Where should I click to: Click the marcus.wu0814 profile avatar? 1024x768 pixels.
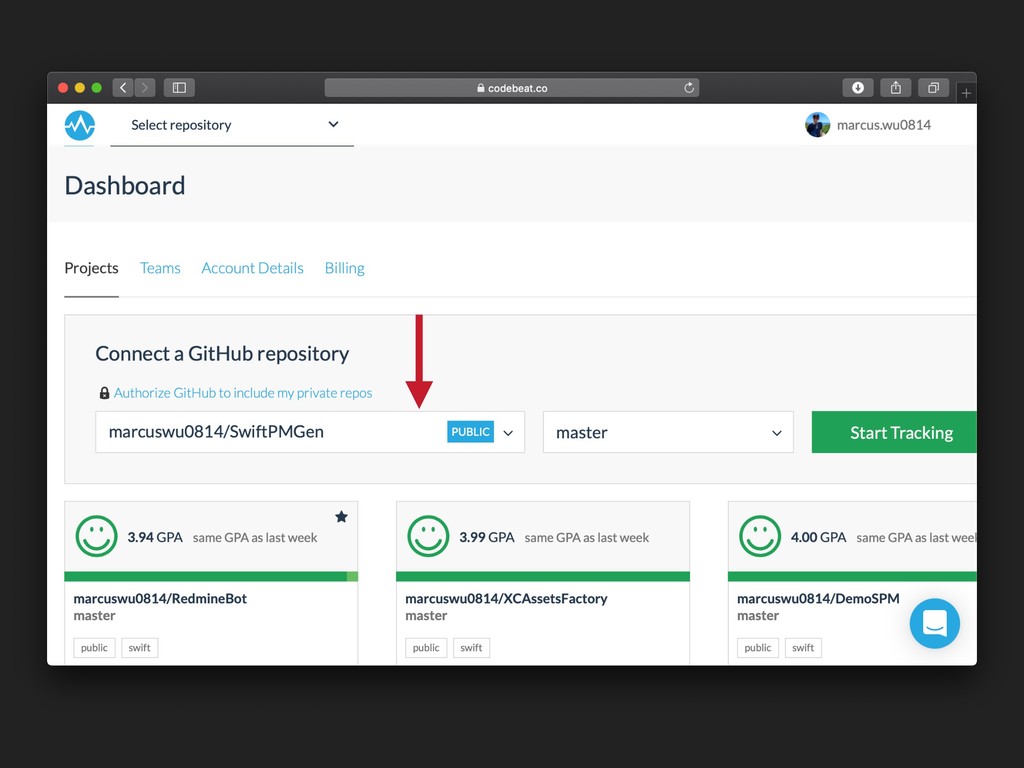tap(817, 125)
